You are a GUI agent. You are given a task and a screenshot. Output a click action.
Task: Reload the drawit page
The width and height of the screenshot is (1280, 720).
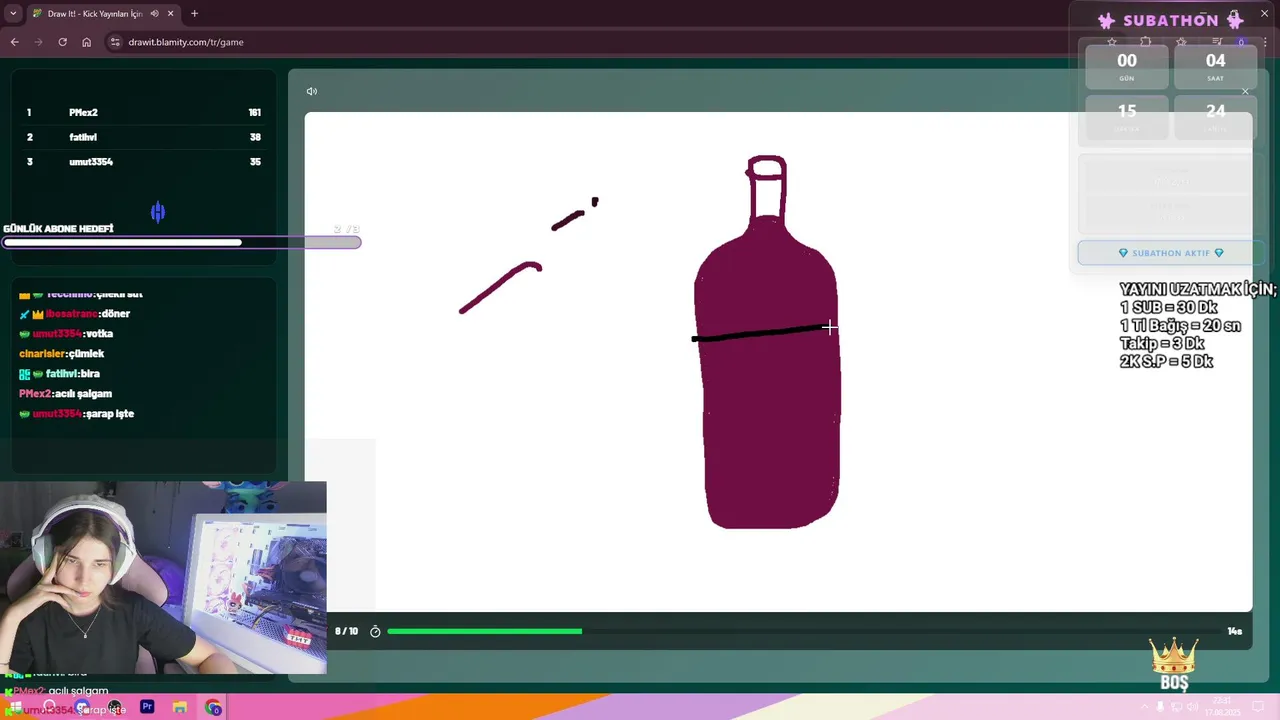pos(62,42)
